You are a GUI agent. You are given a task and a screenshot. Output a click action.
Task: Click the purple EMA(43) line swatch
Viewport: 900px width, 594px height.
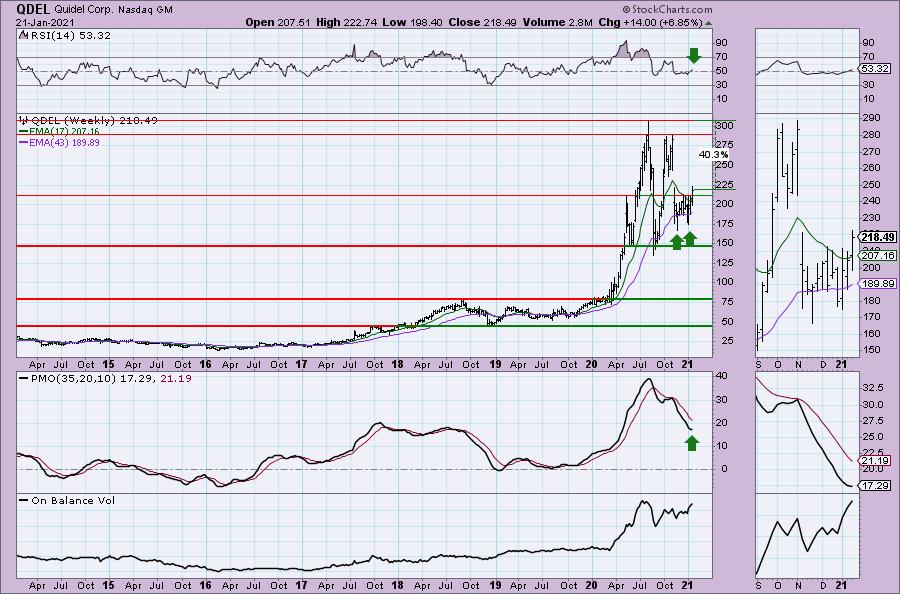pos(24,142)
